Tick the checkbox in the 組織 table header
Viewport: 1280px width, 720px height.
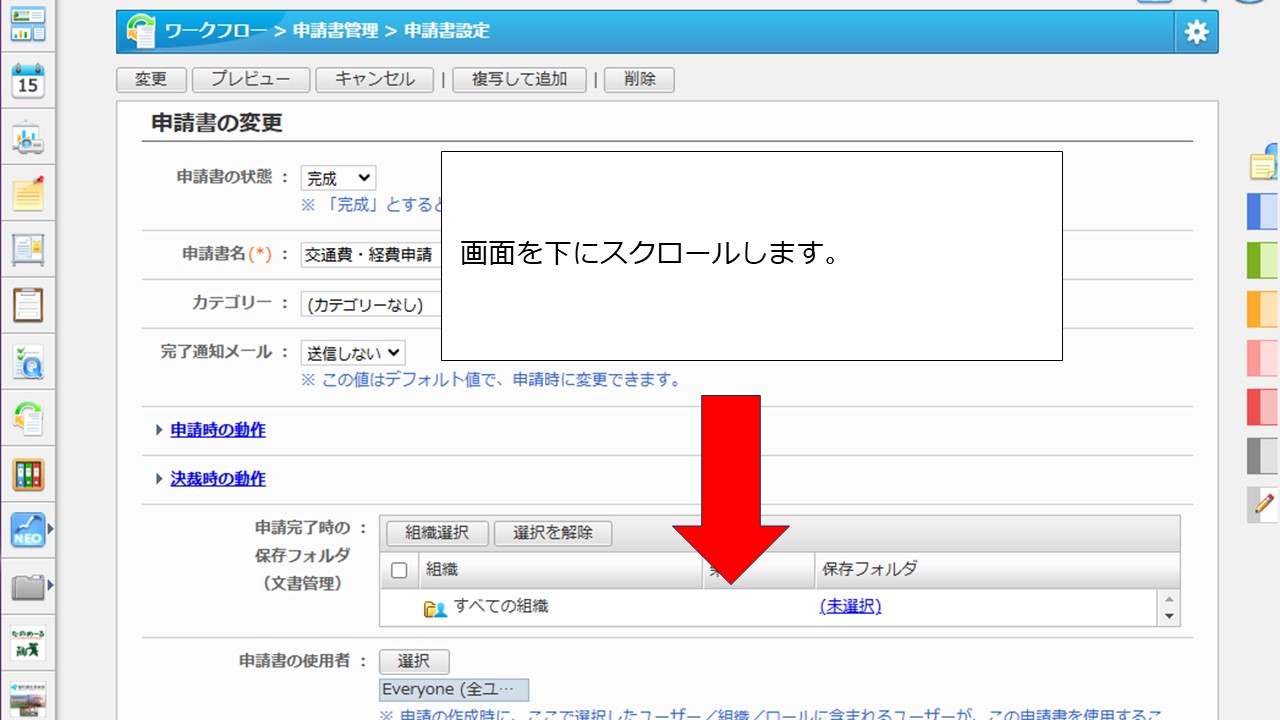click(x=399, y=570)
